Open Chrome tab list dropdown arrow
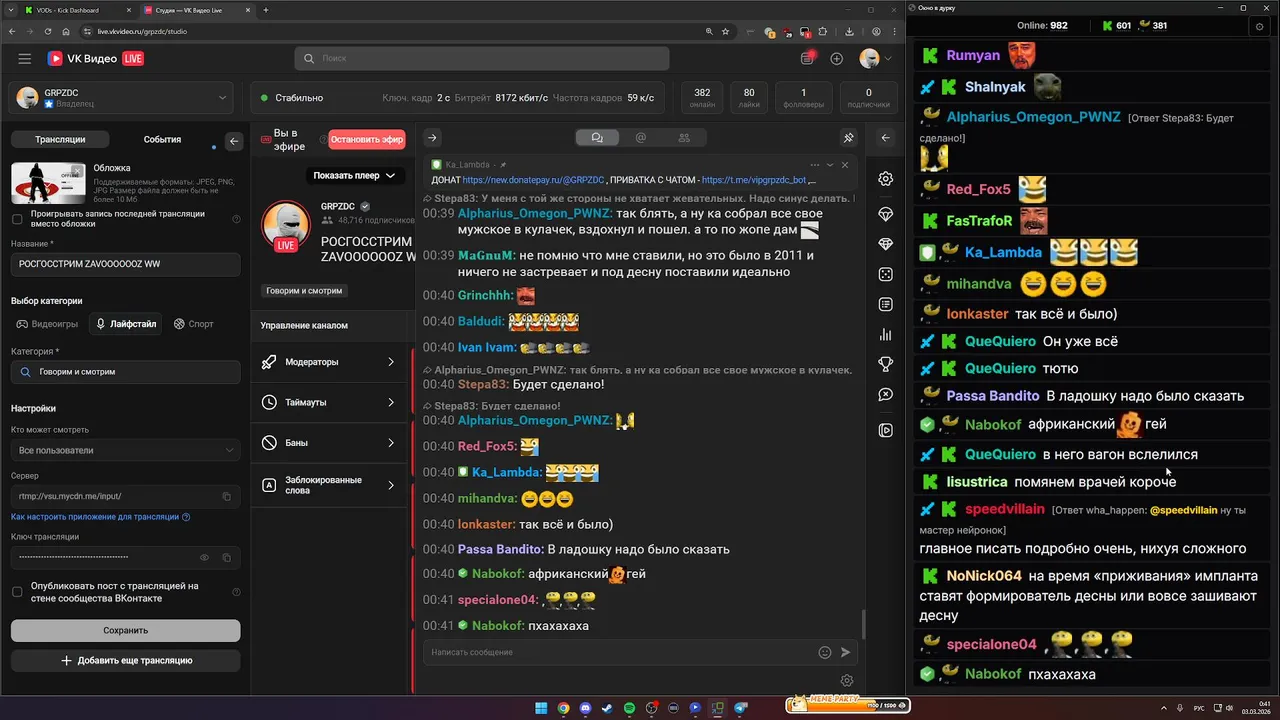Screen dimensions: 1280x720 coord(12,10)
